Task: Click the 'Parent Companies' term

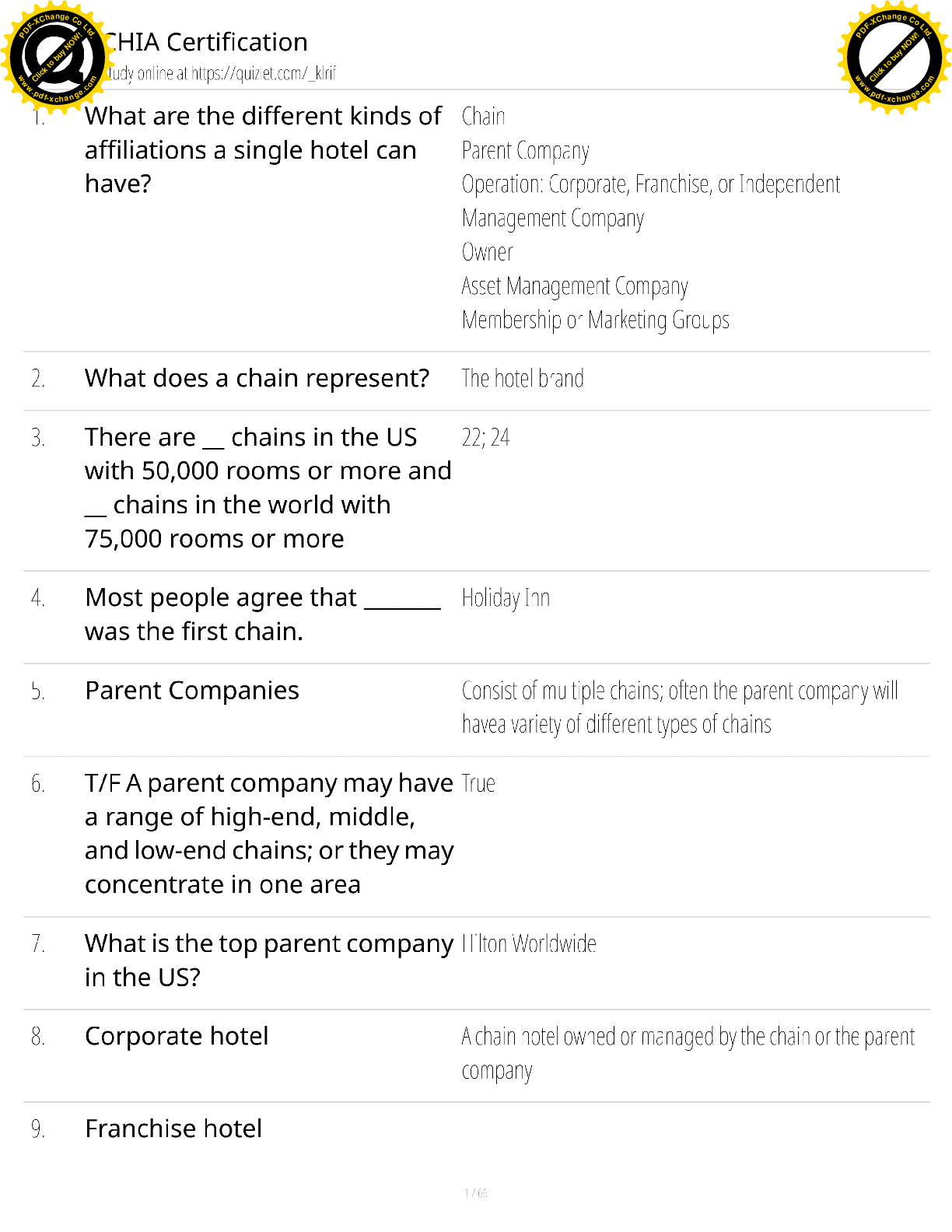Action: click(191, 691)
